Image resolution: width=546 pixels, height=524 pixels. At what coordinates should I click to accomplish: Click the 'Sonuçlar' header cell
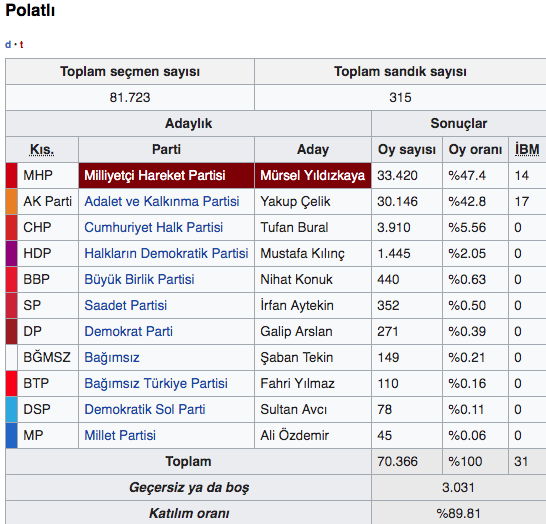(459, 124)
